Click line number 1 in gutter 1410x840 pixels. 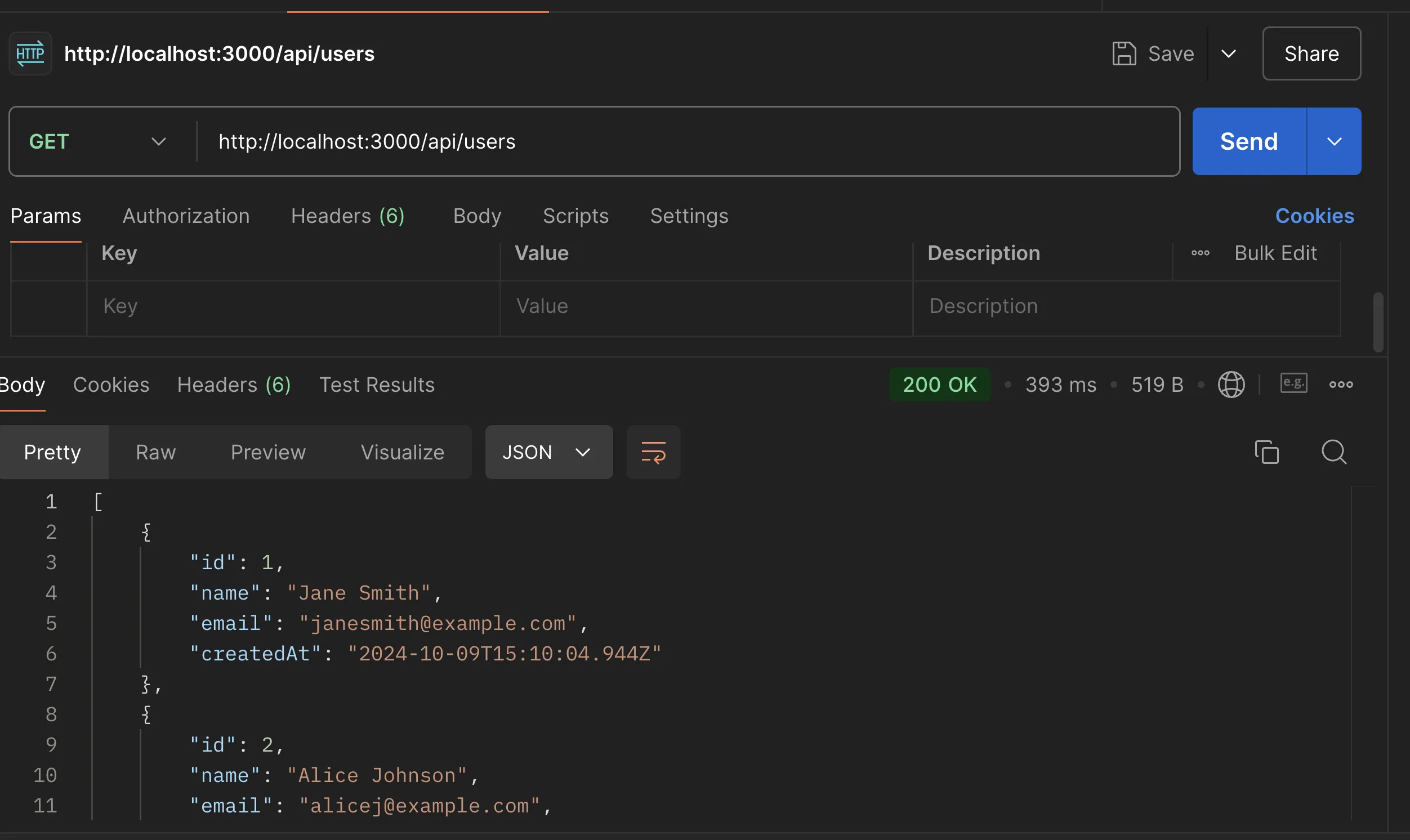click(x=51, y=502)
